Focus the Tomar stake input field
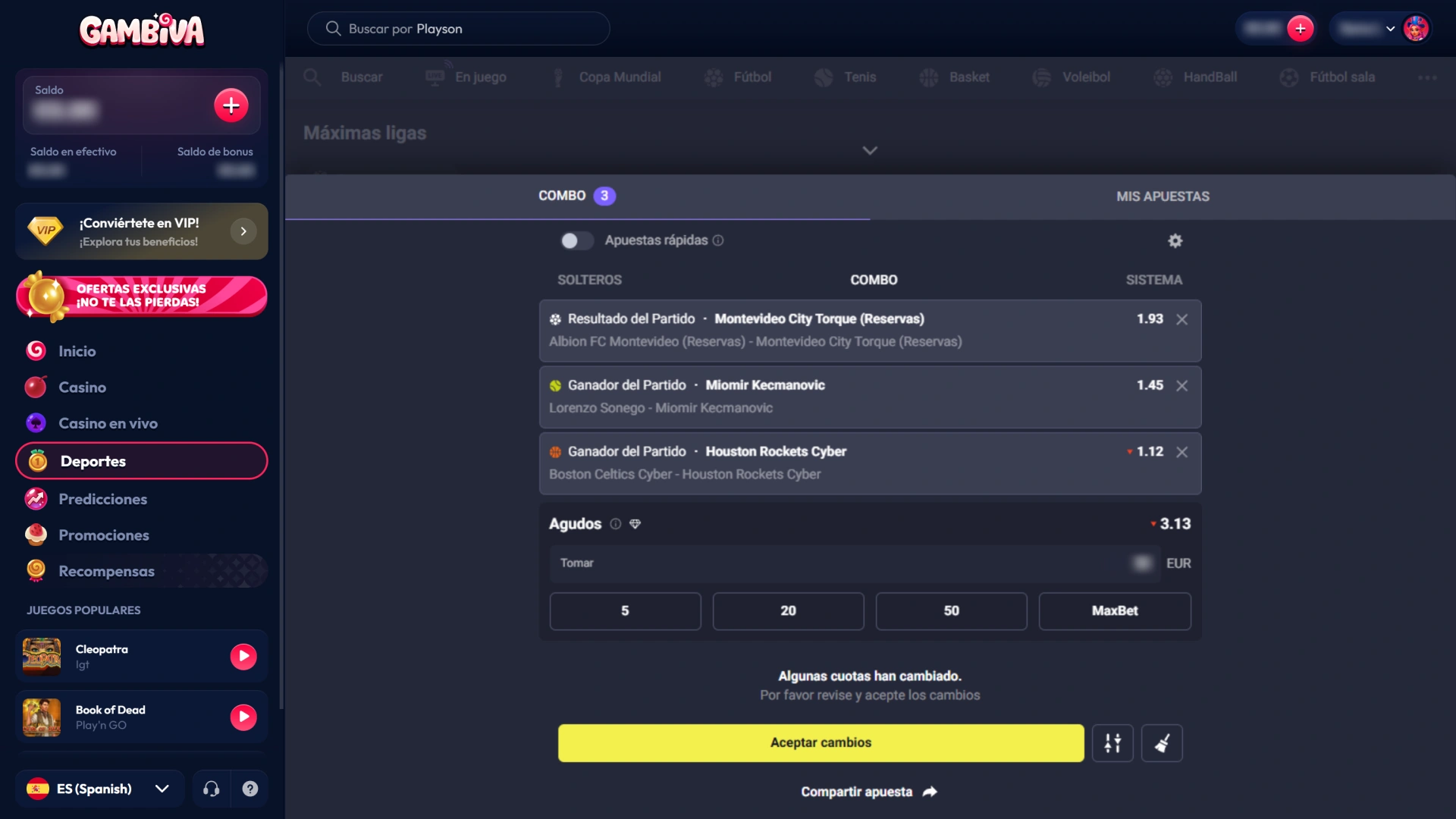 [x=855, y=563]
